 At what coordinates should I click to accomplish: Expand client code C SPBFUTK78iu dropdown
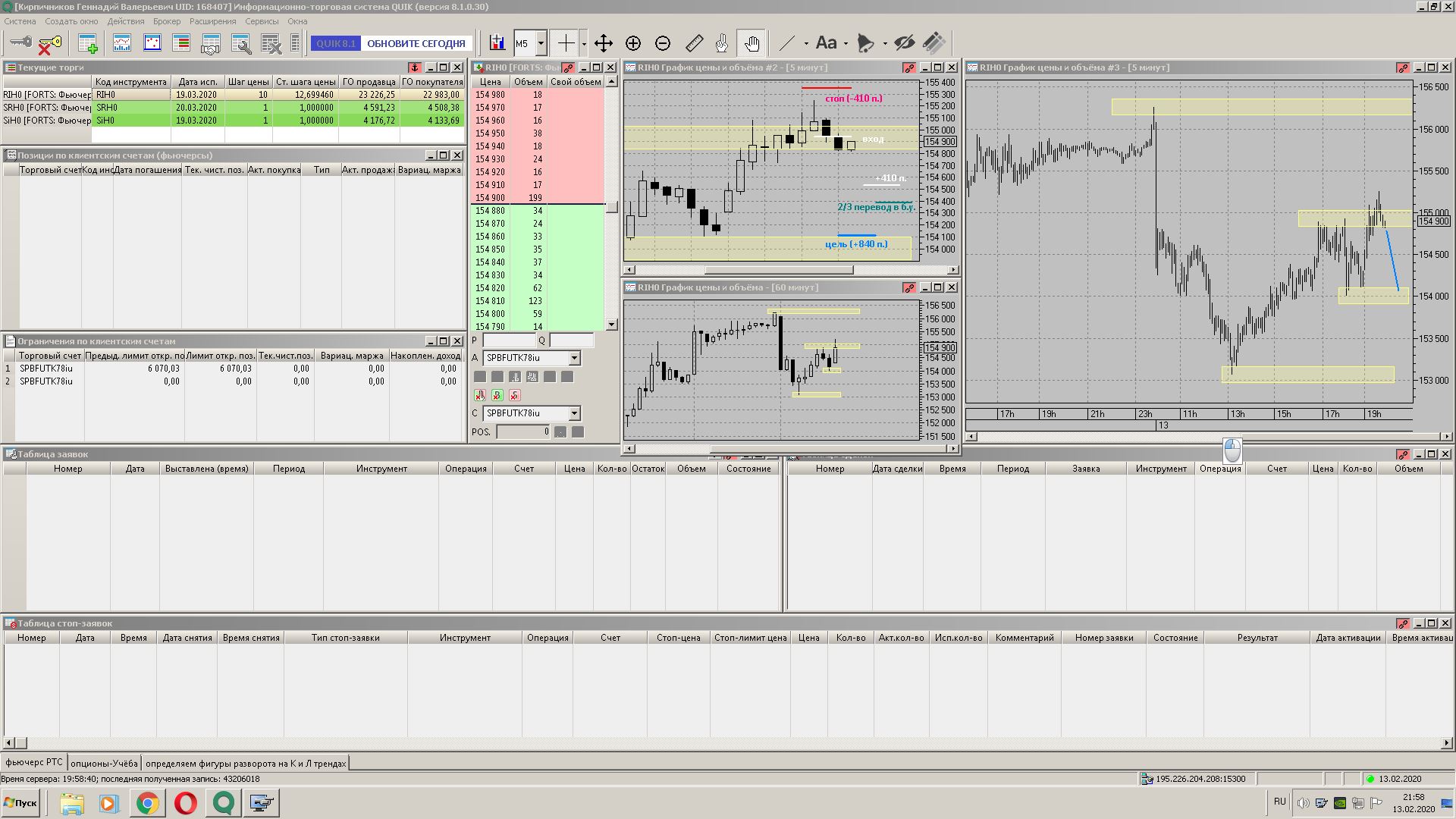574,413
